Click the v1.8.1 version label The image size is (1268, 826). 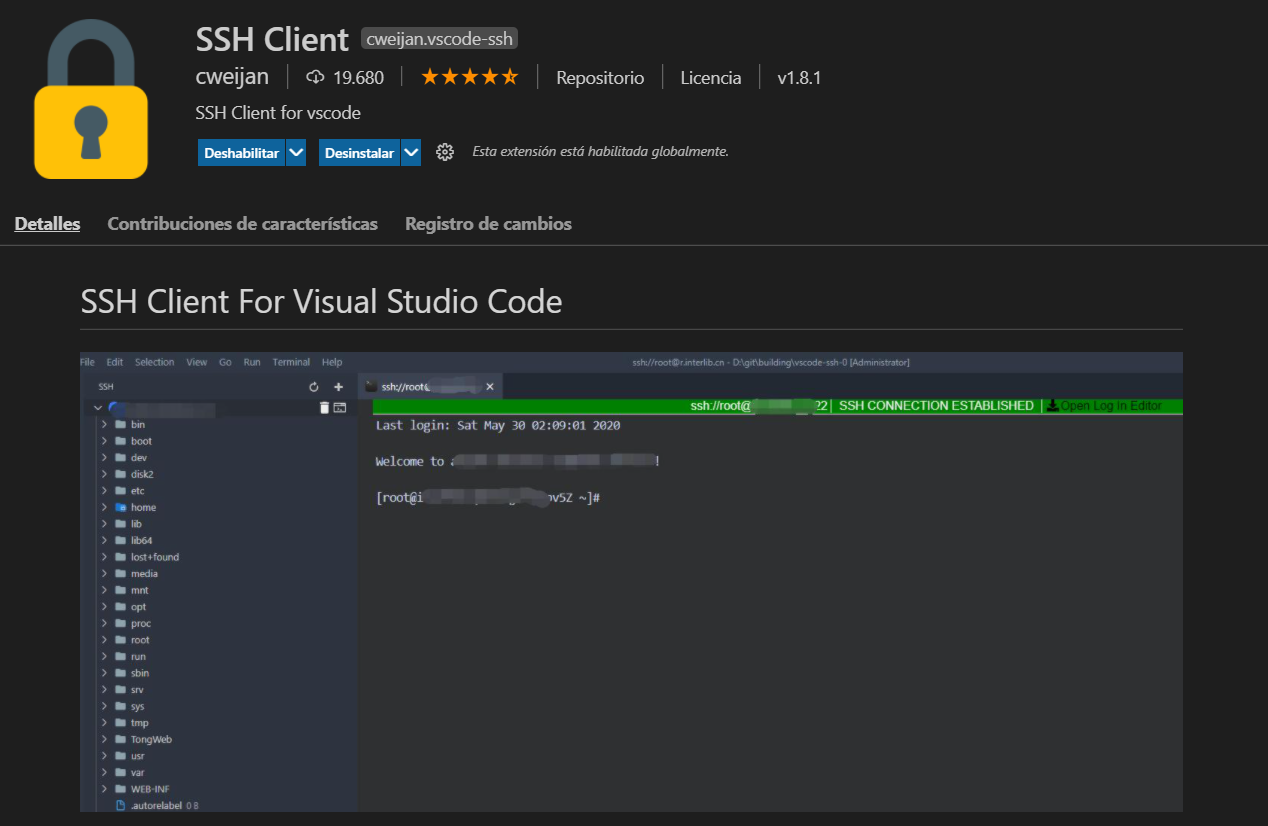click(x=799, y=77)
